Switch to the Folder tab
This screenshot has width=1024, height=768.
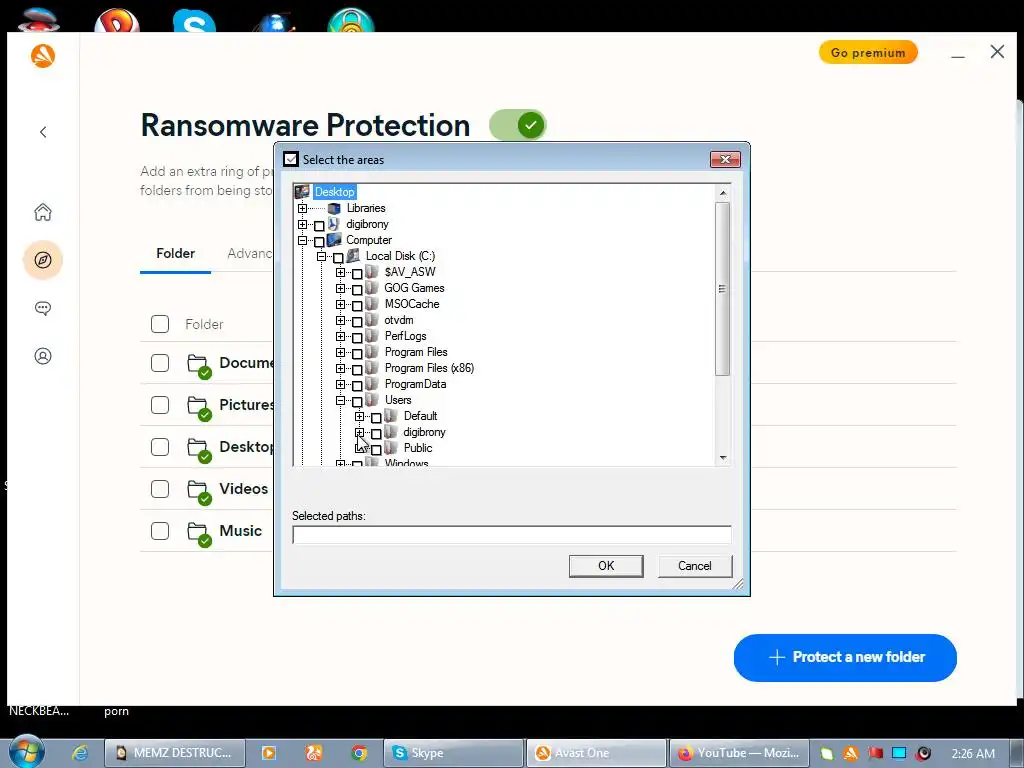tap(176, 253)
